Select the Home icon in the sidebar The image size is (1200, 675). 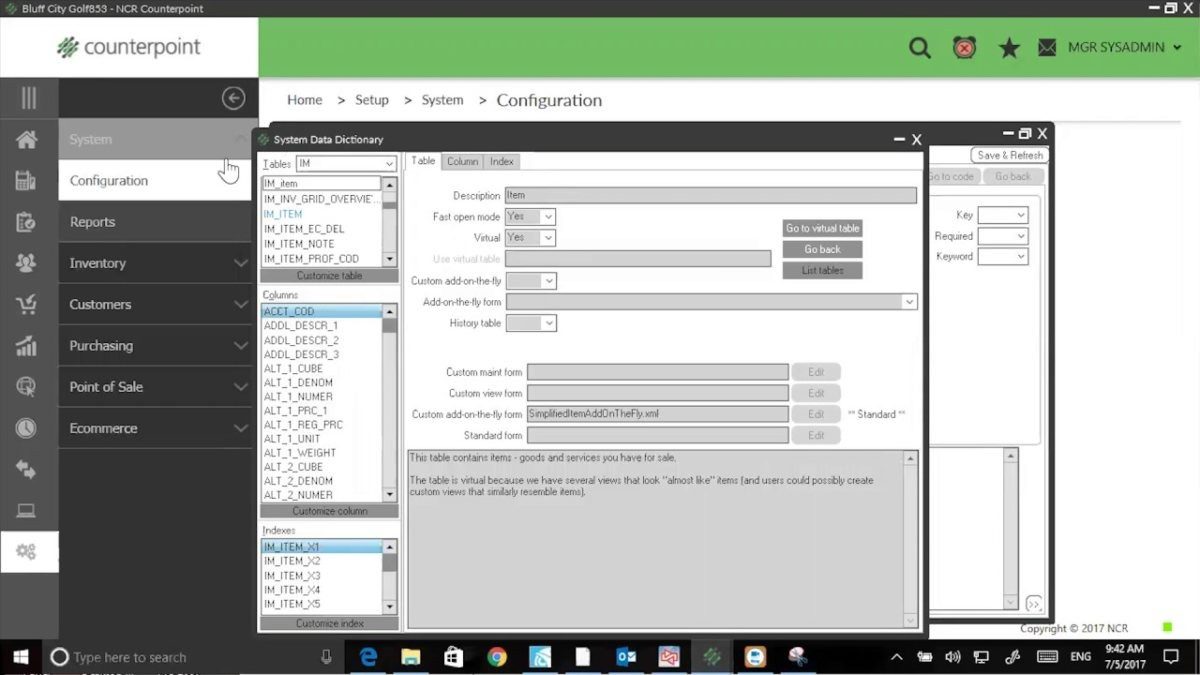pyautogui.click(x=29, y=139)
